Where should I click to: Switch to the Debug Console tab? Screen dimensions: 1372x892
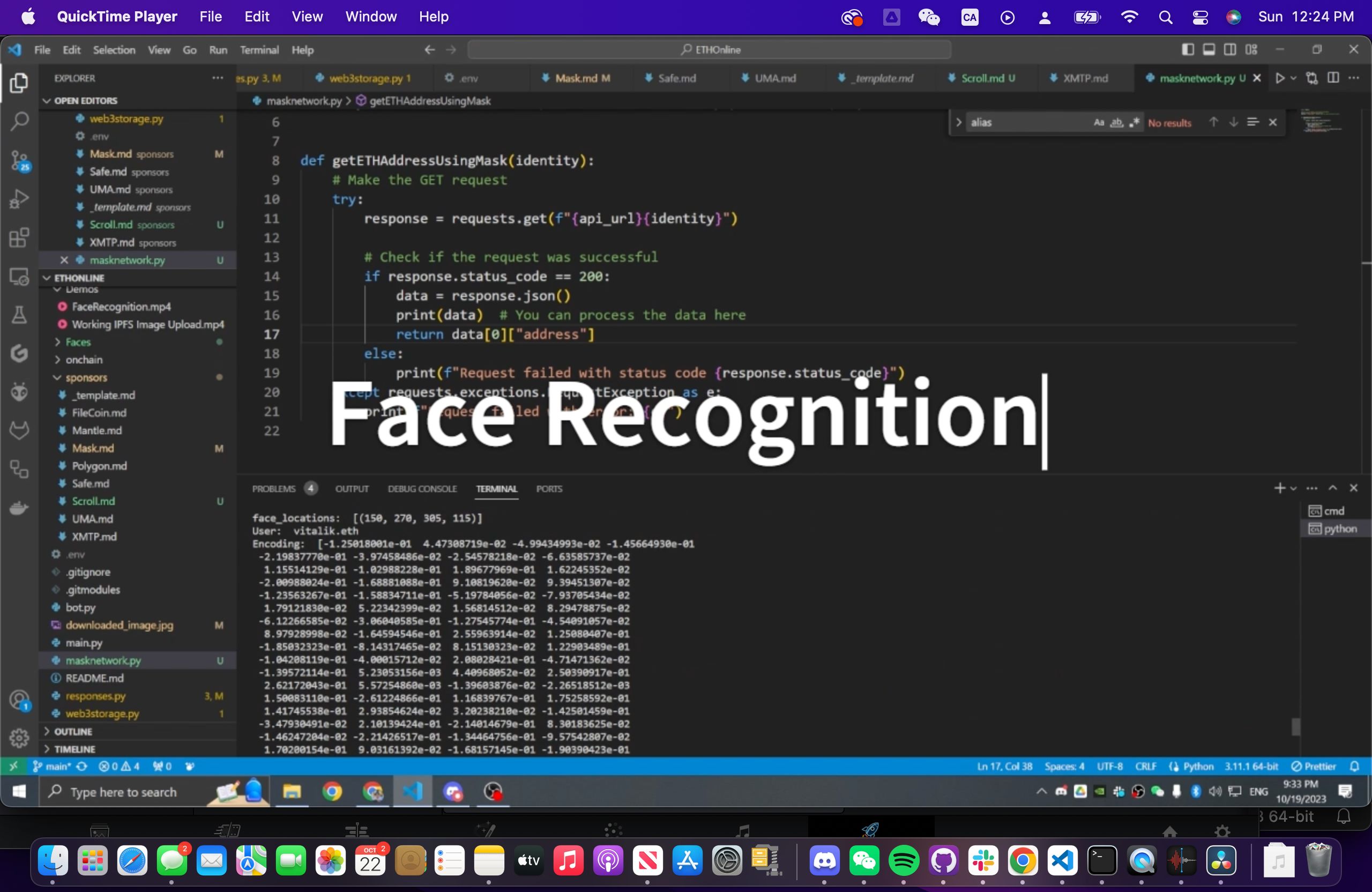[x=422, y=488]
